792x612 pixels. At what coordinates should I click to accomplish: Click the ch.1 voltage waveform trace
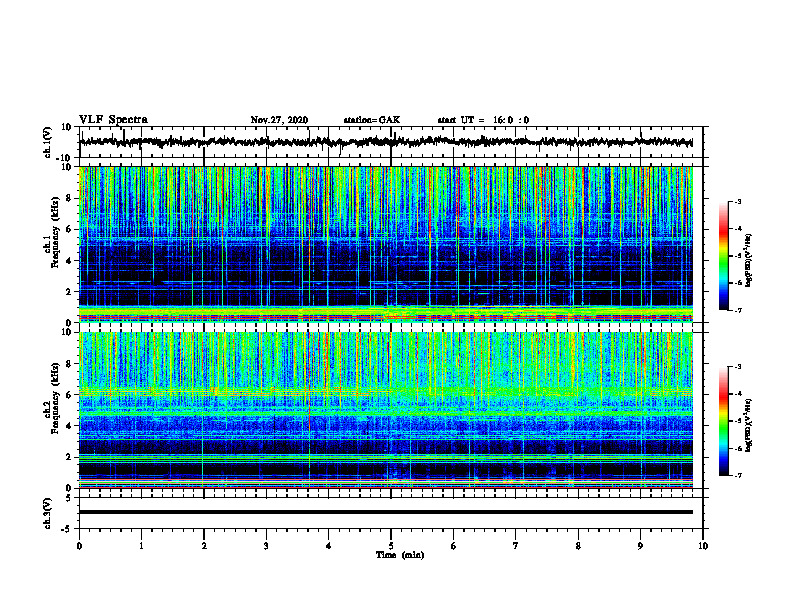pos(386,142)
